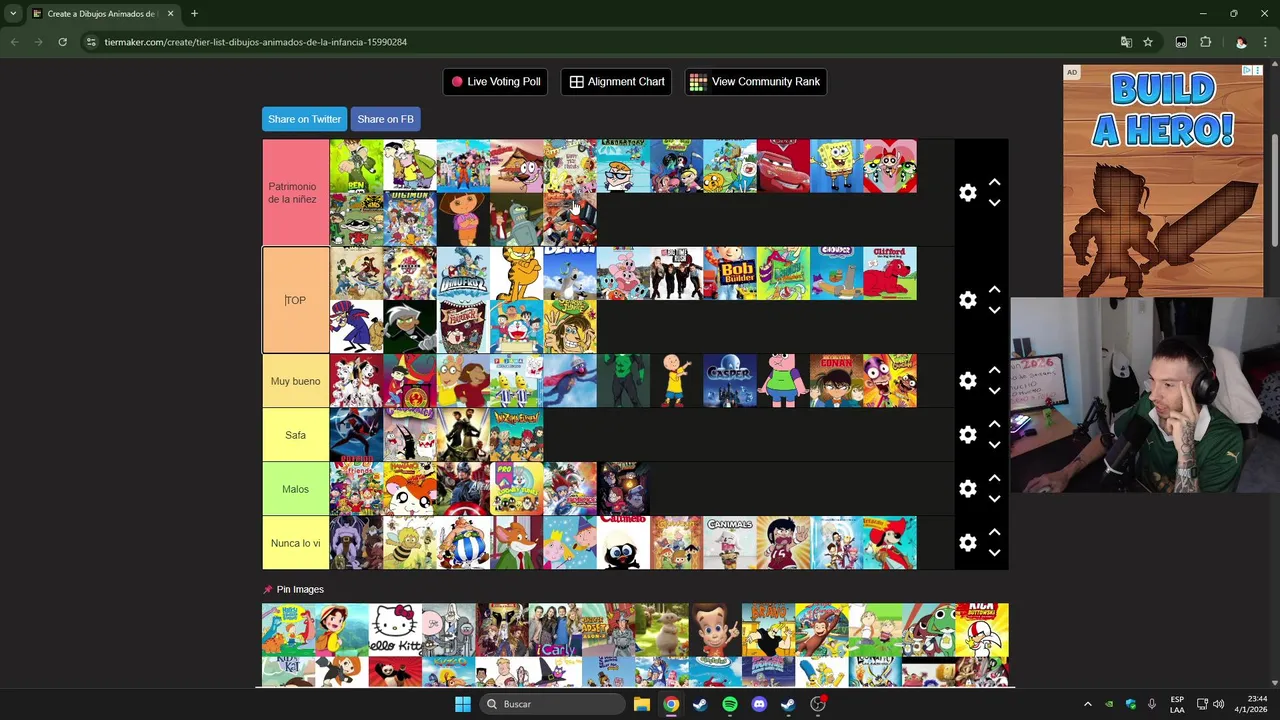Move Patrimonio de la niñez row down
Image resolution: width=1280 pixels, height=720 pixels.
point(994,203)
